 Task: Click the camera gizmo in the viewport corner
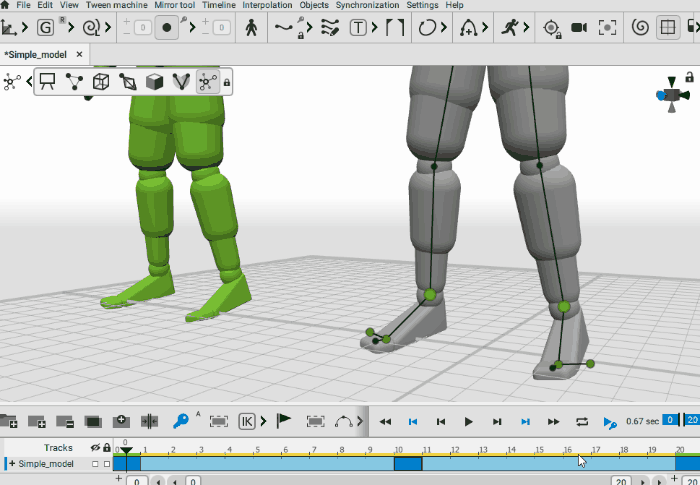672,94
